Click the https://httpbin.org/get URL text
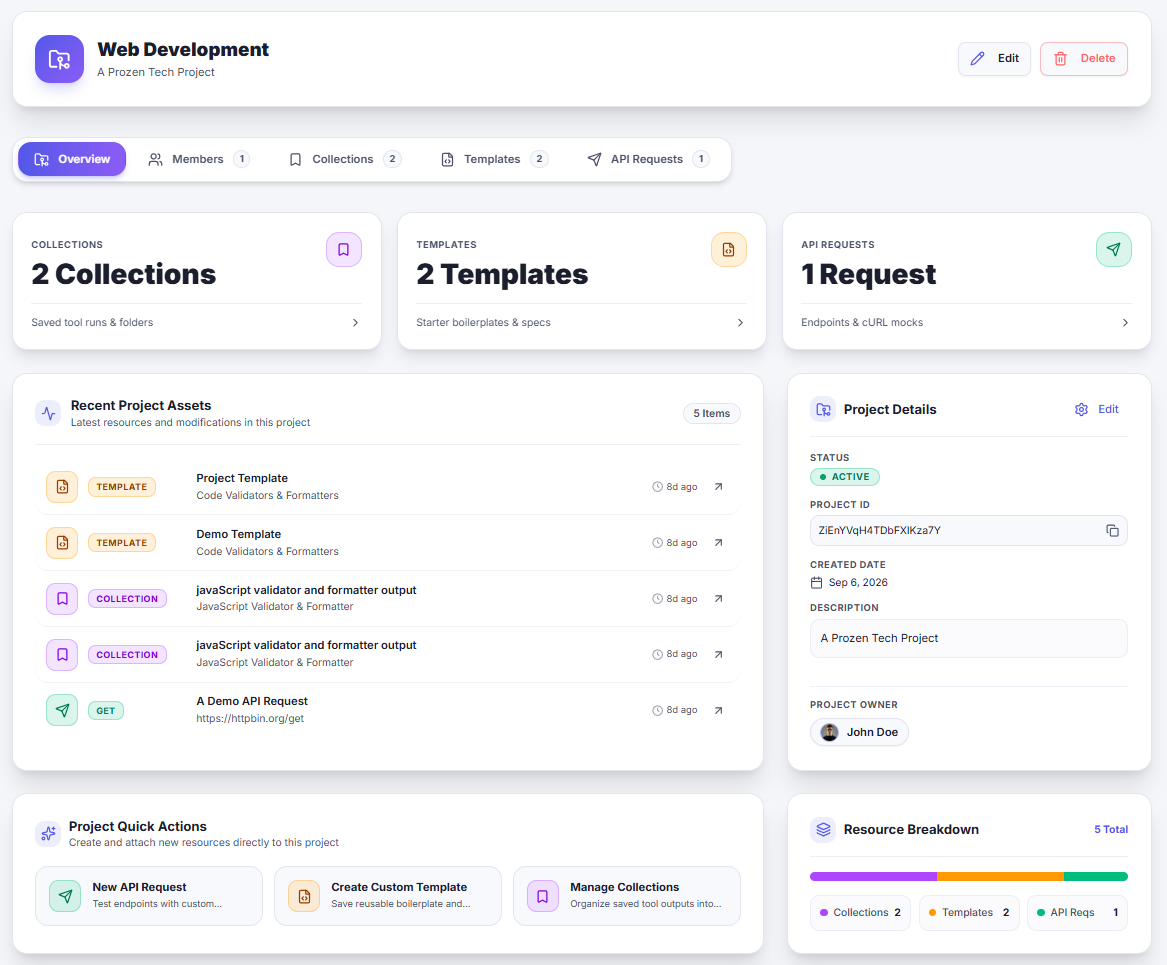This screenshot has width=1167, height=965. tap(250, 719)
